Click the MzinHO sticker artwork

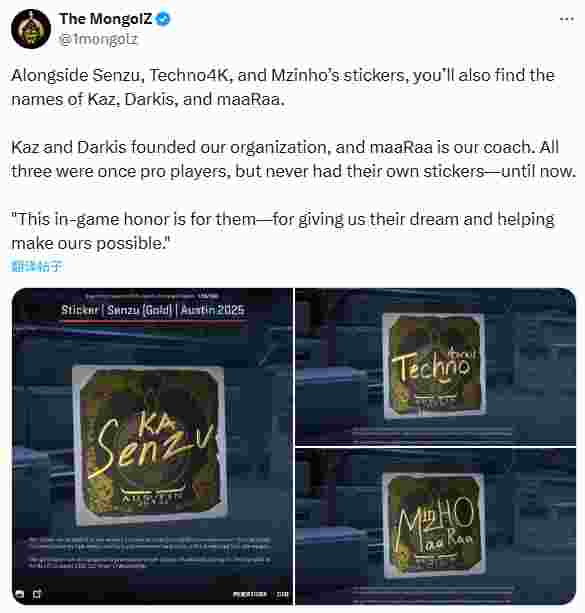pos(434,525)
